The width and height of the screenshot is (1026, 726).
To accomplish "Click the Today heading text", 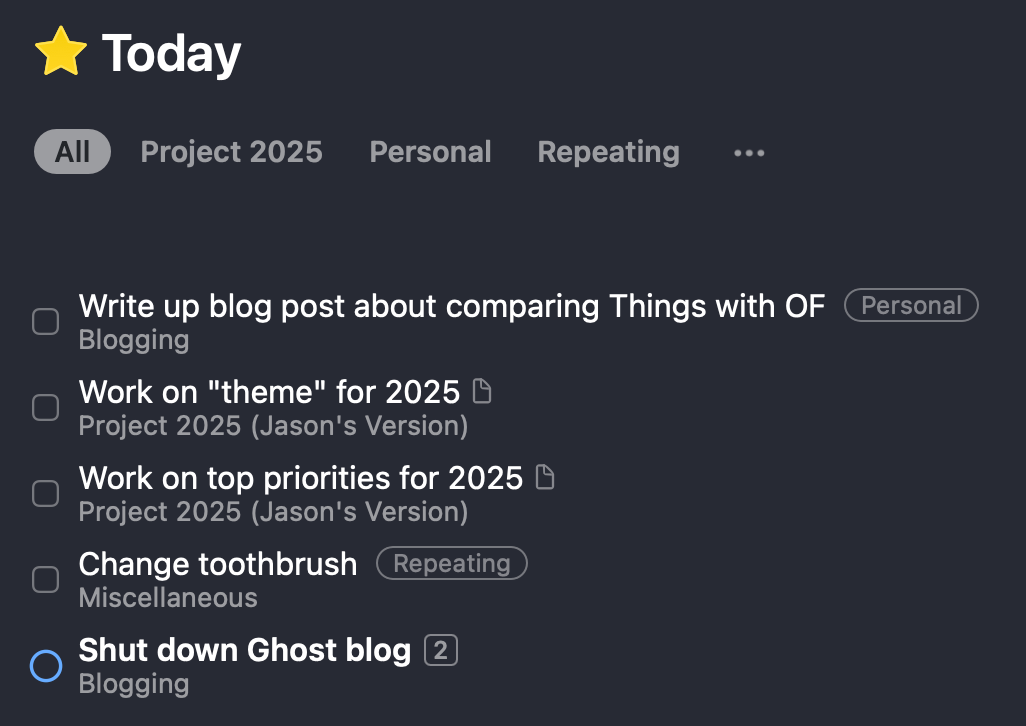I will (x=171, y=54).
